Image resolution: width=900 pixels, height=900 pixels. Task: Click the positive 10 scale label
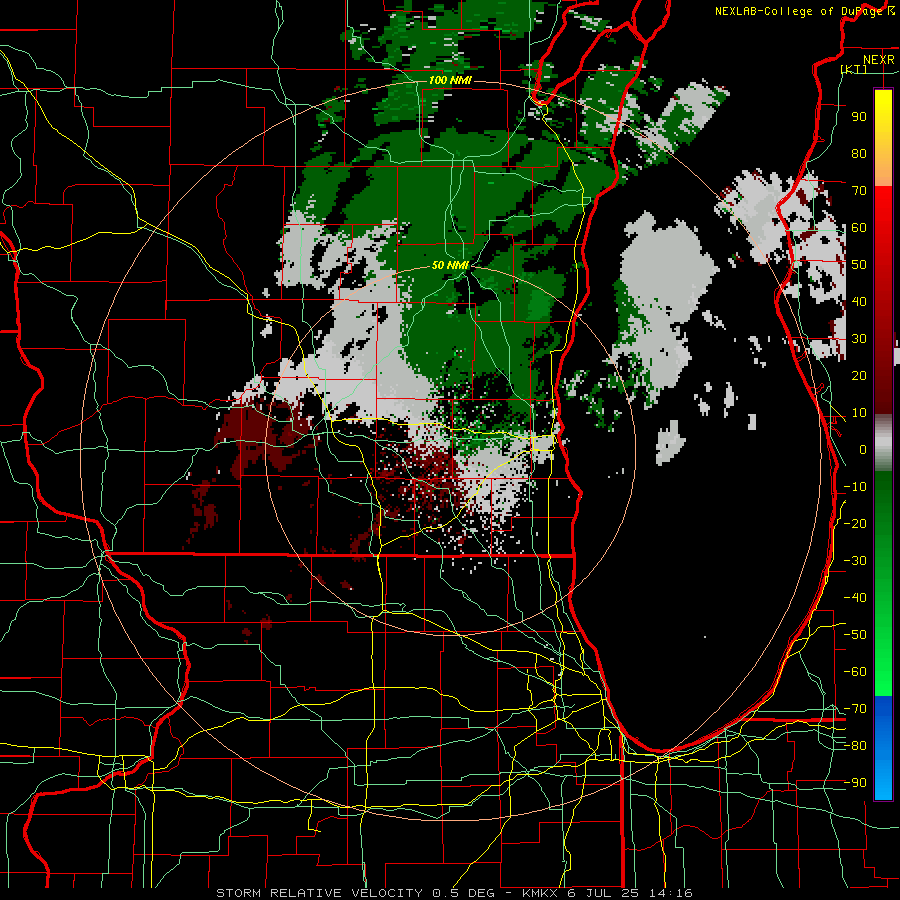pos(859,413)
